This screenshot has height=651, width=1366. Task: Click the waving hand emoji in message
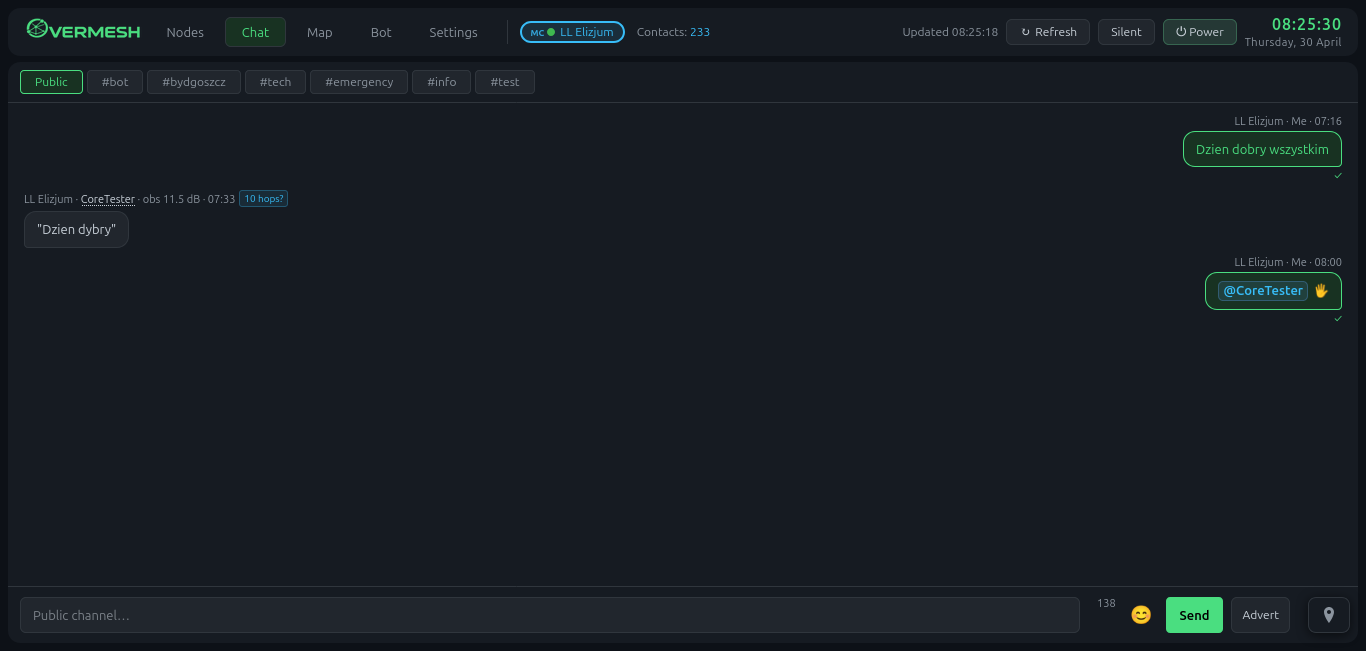pos(1321,291)
